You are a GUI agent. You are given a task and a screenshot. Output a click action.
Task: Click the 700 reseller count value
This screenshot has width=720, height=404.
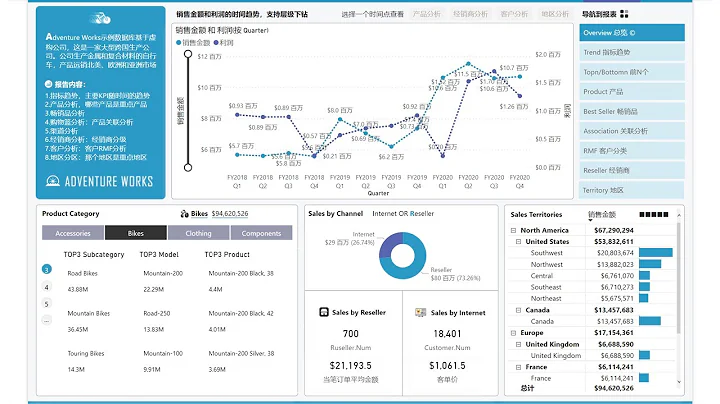click(350, 334)
